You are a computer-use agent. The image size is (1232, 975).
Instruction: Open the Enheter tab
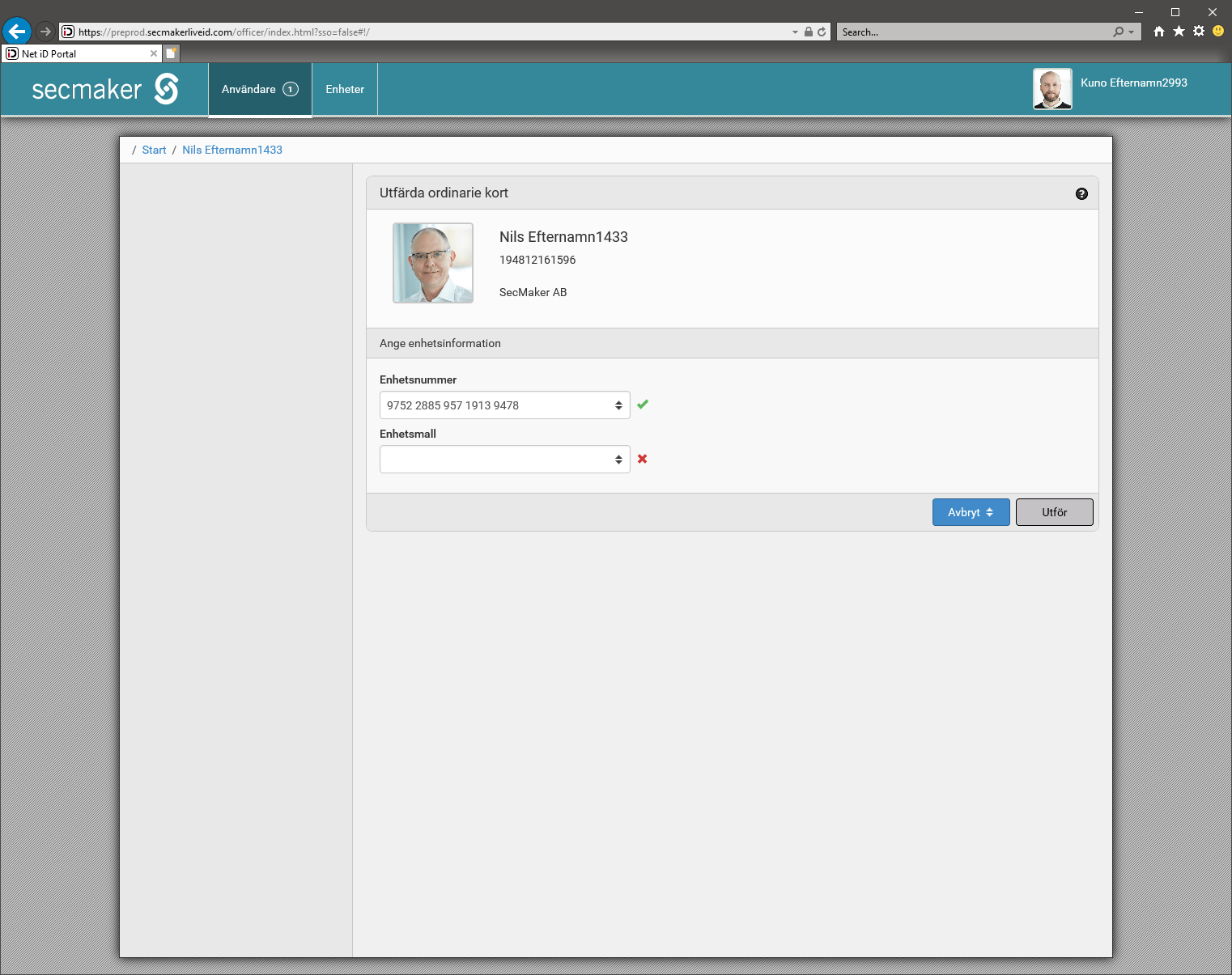345,89
